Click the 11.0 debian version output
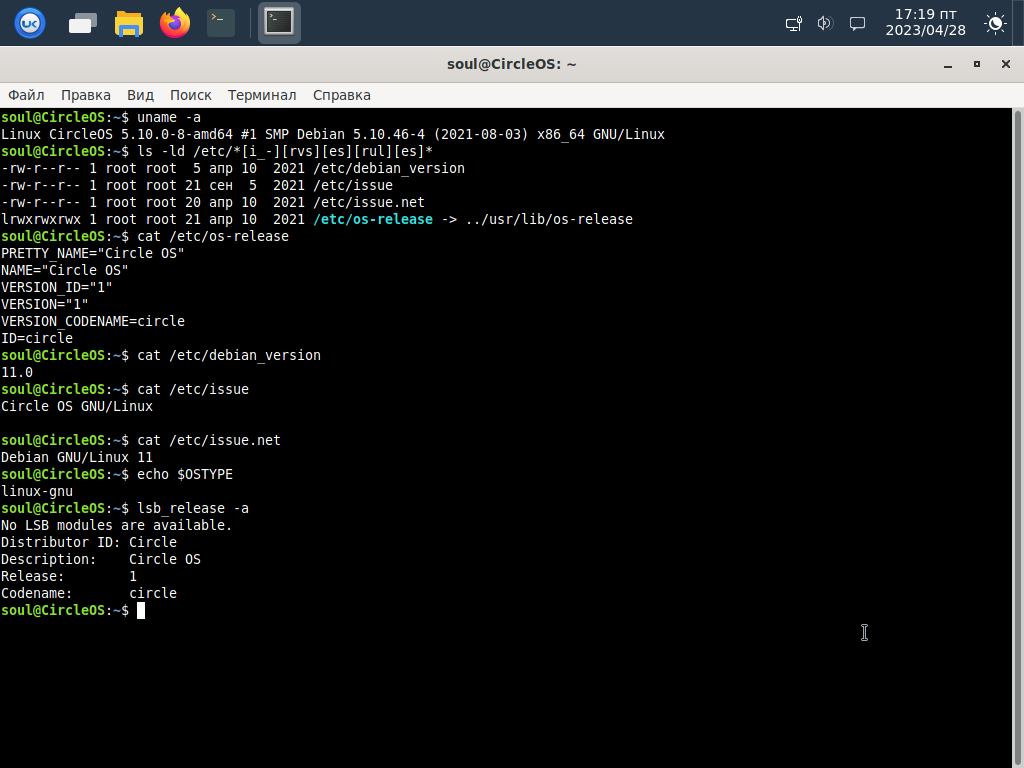This screenshot has height=768, width=1024. [x=17, y=372]
